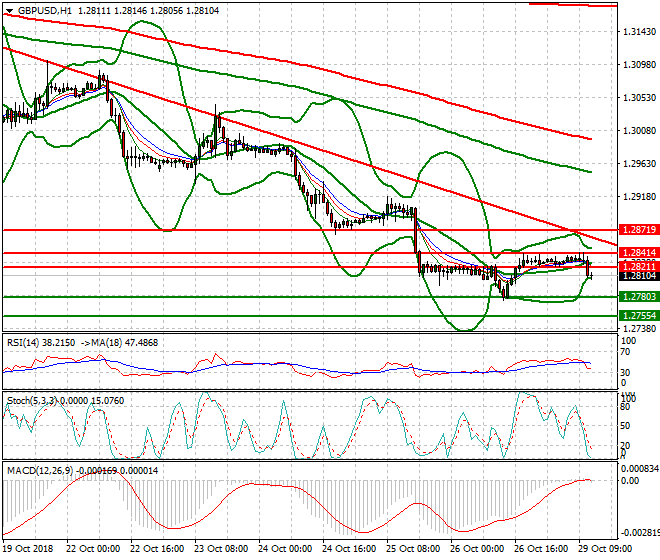Click the 1.28414 red level price label
This screenshot has height=560, width=660.
(x=639, y=253)
